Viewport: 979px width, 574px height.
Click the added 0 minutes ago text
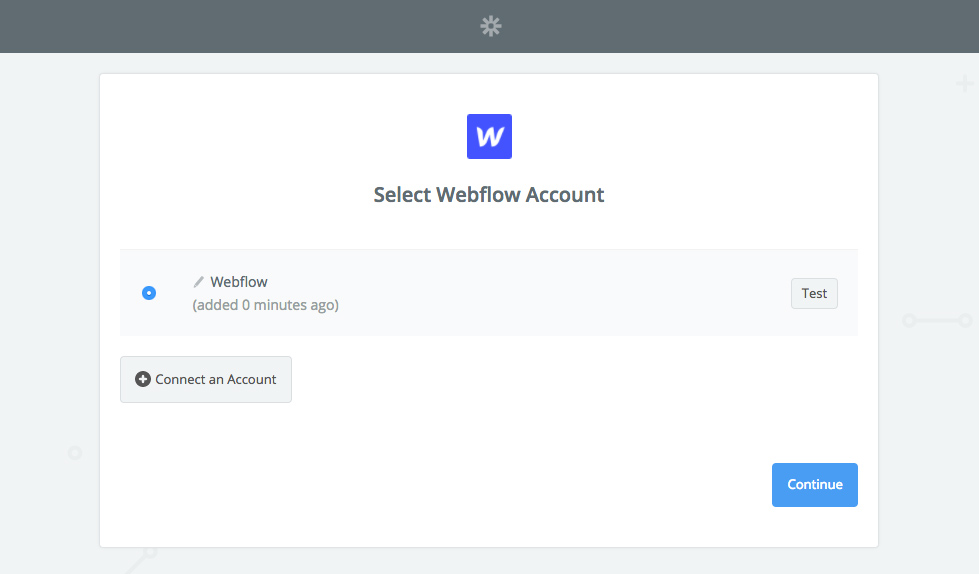coord(265,305)
